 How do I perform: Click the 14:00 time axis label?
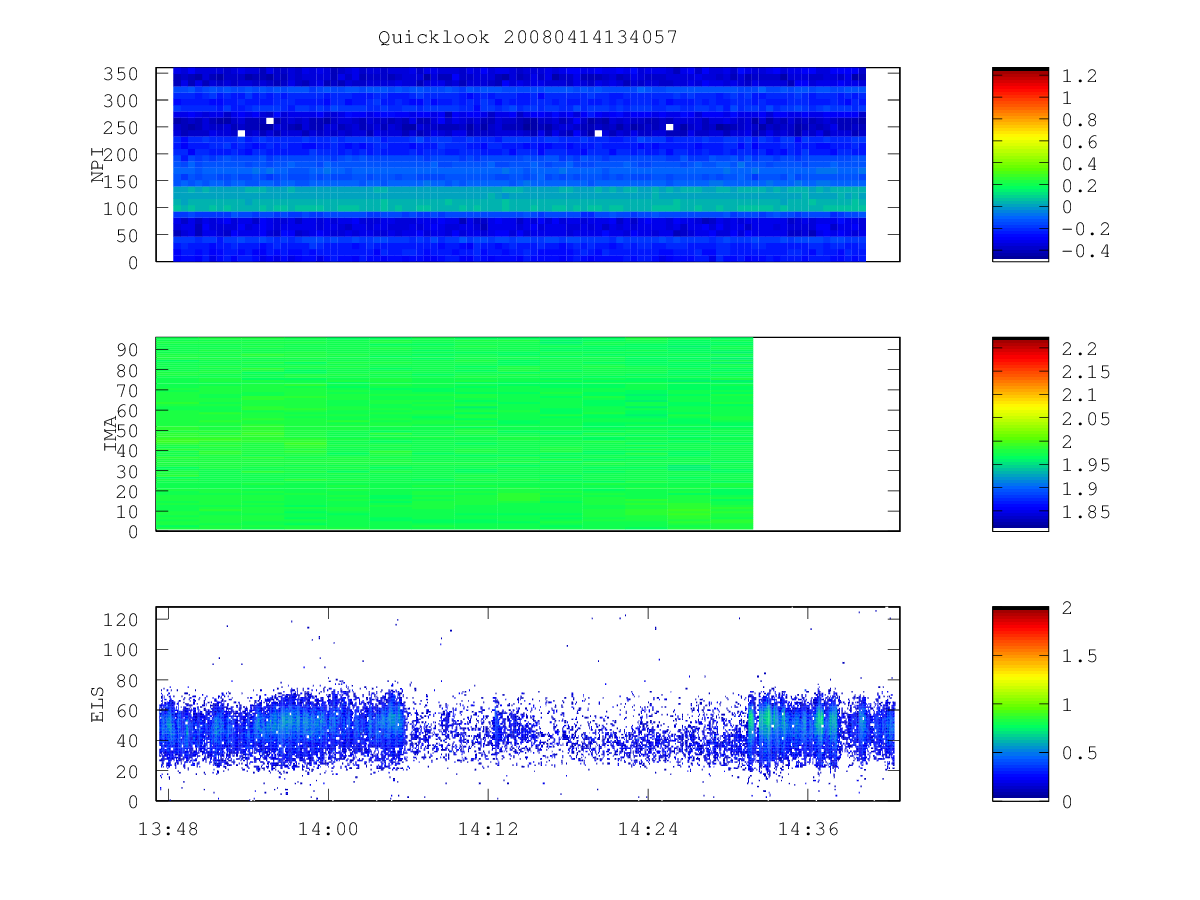(x=329, y=828)
